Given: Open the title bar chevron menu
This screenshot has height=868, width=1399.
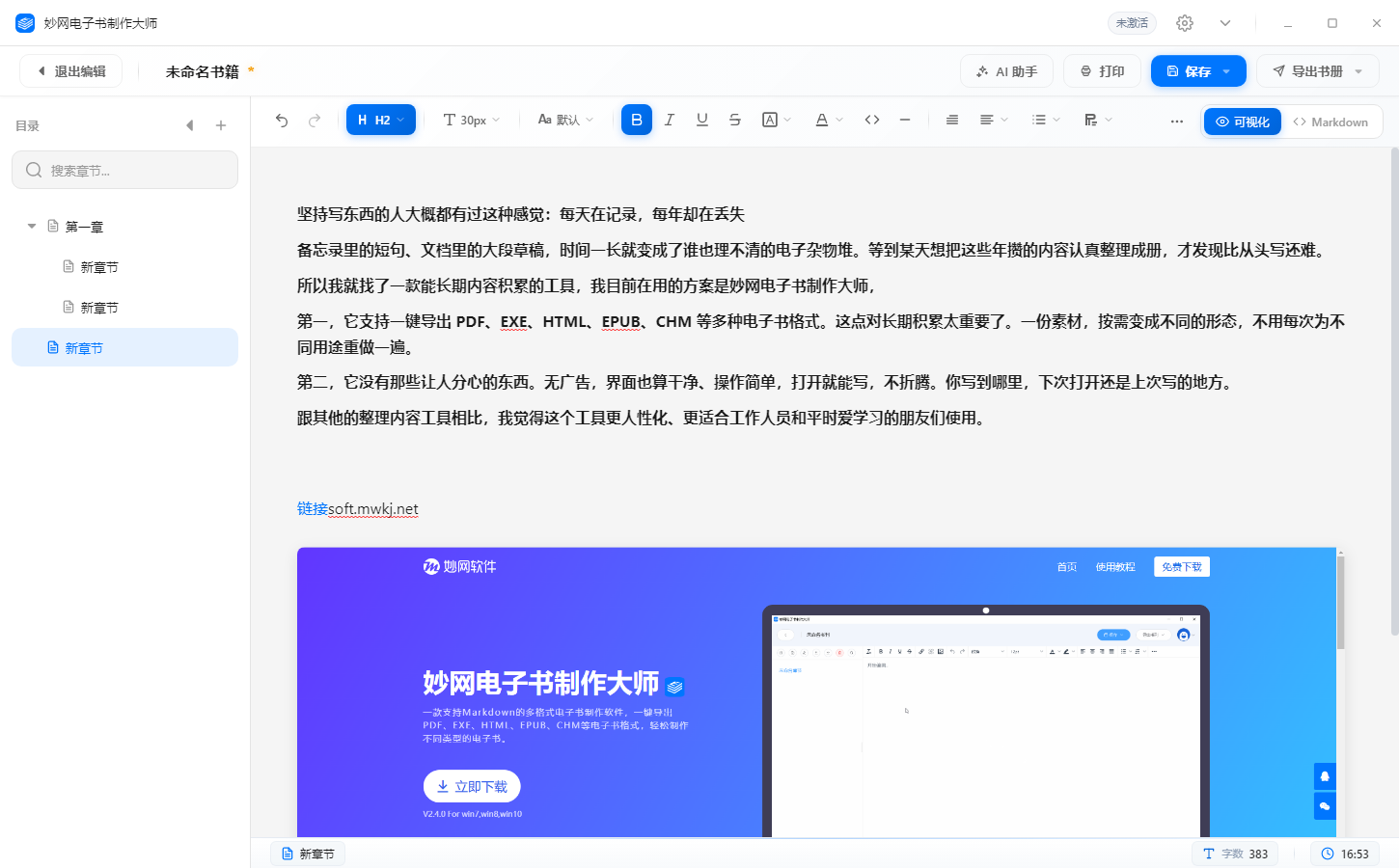Looking at the screenshot, I should tap(1225, 23).
